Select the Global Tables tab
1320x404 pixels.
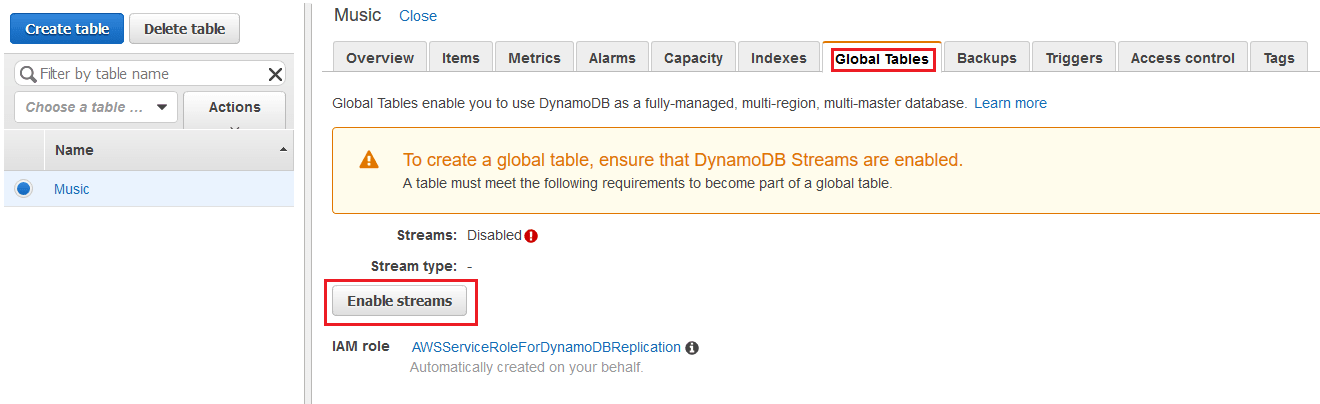tap(882, 59)
